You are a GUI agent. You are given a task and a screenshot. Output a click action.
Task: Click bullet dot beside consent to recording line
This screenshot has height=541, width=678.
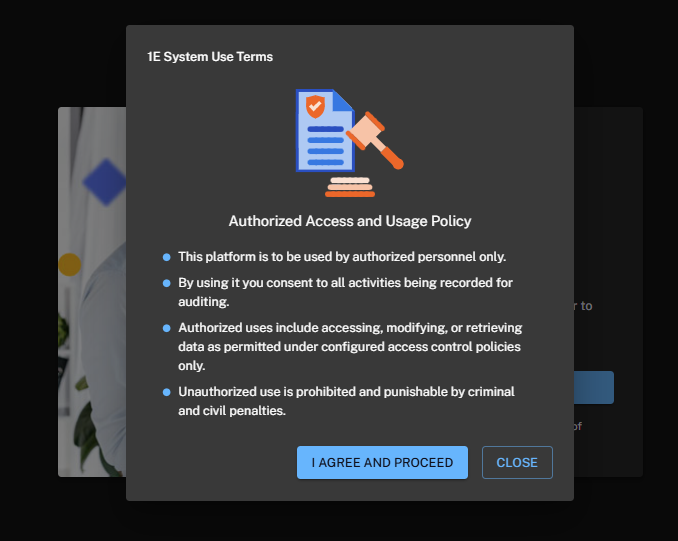(x=167, y=284)
